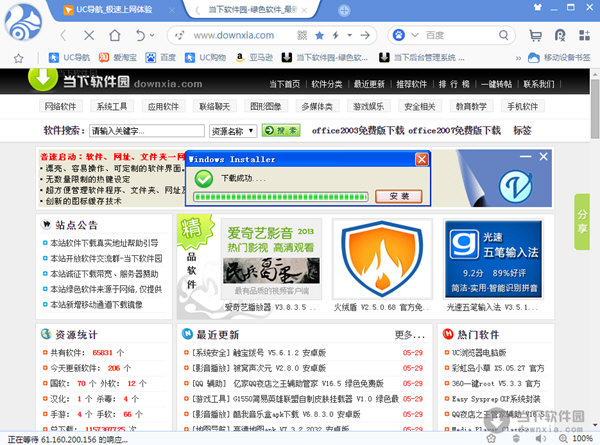This screenshot has width=600, height=445.
Task: Open the home page icon
Action: tap(115, 35)
